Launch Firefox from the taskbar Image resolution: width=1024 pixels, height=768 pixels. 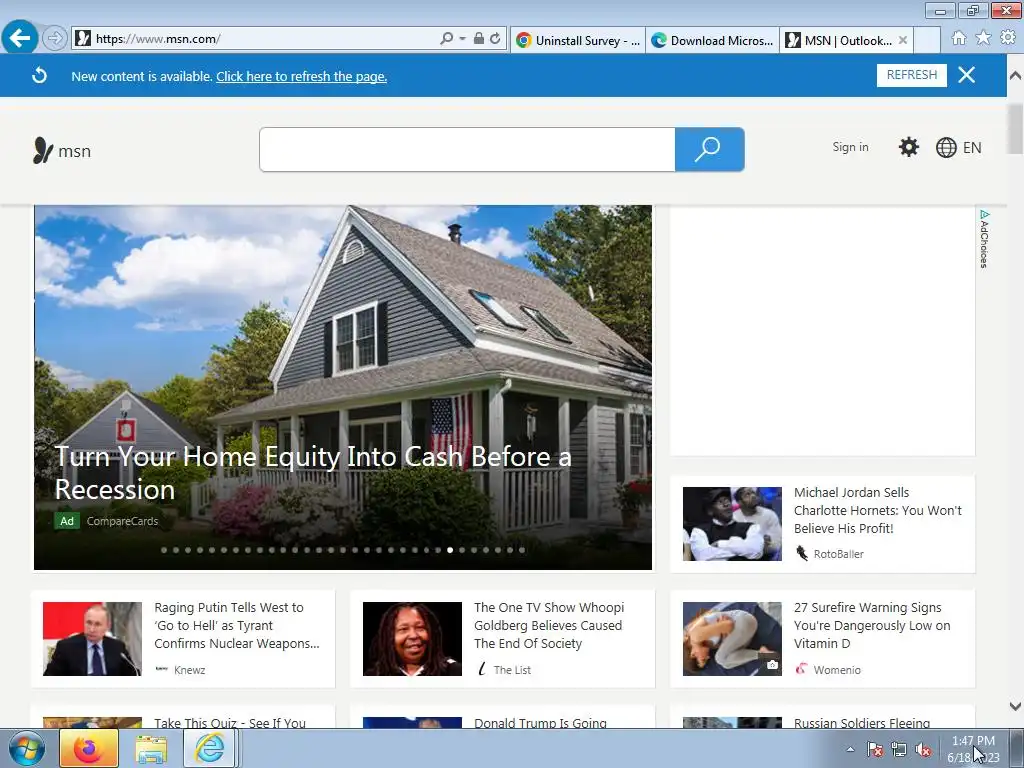[89, 748]
